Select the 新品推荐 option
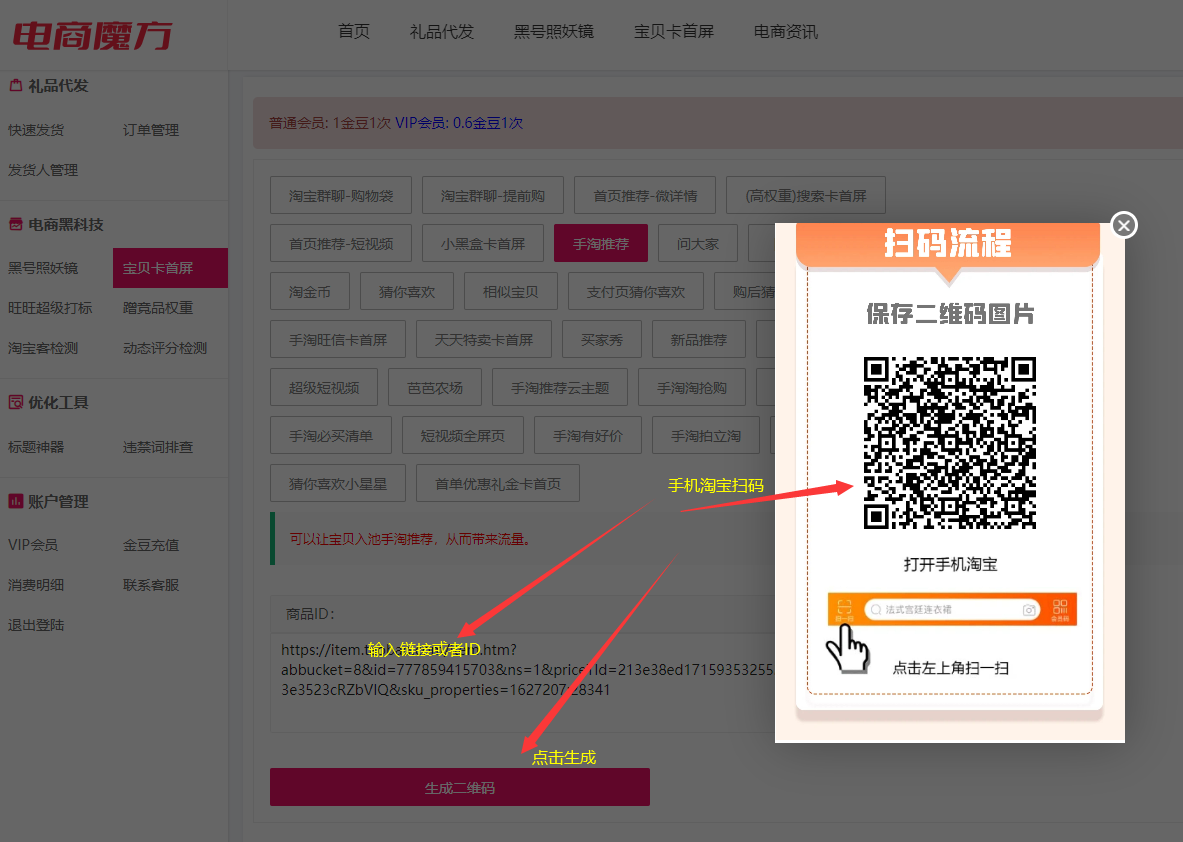This screenshot has width=1183, height=842. pyautogui.click(x=699, y=340)
